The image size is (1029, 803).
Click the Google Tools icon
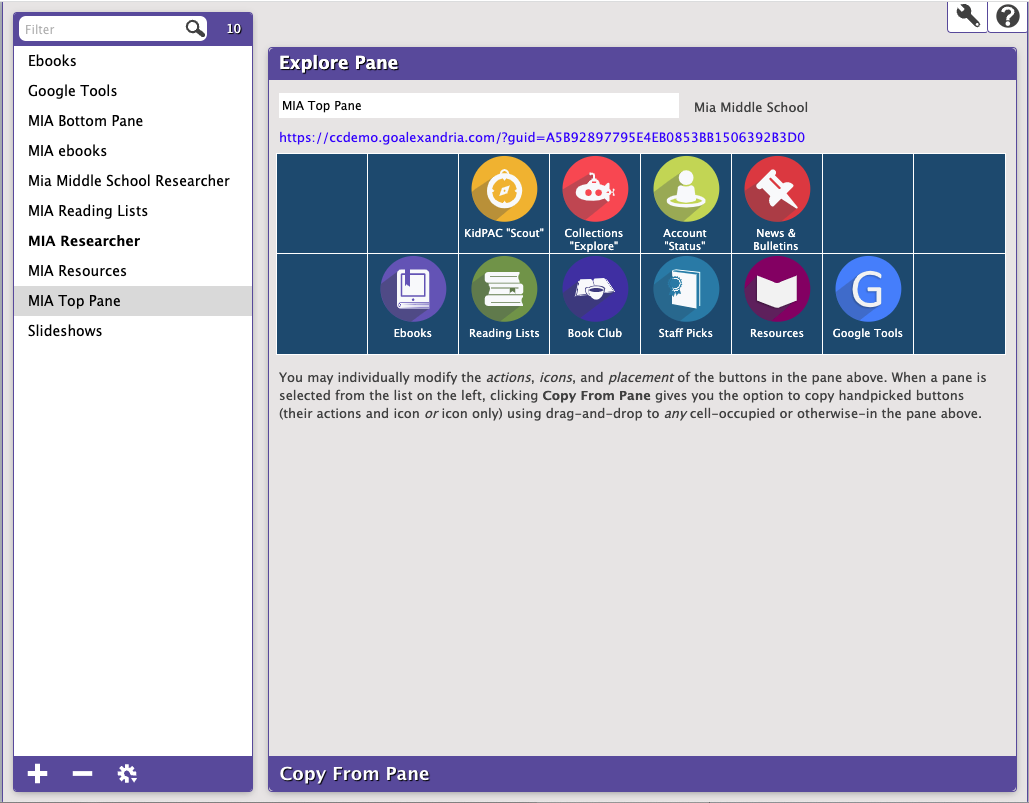point(868,290)
